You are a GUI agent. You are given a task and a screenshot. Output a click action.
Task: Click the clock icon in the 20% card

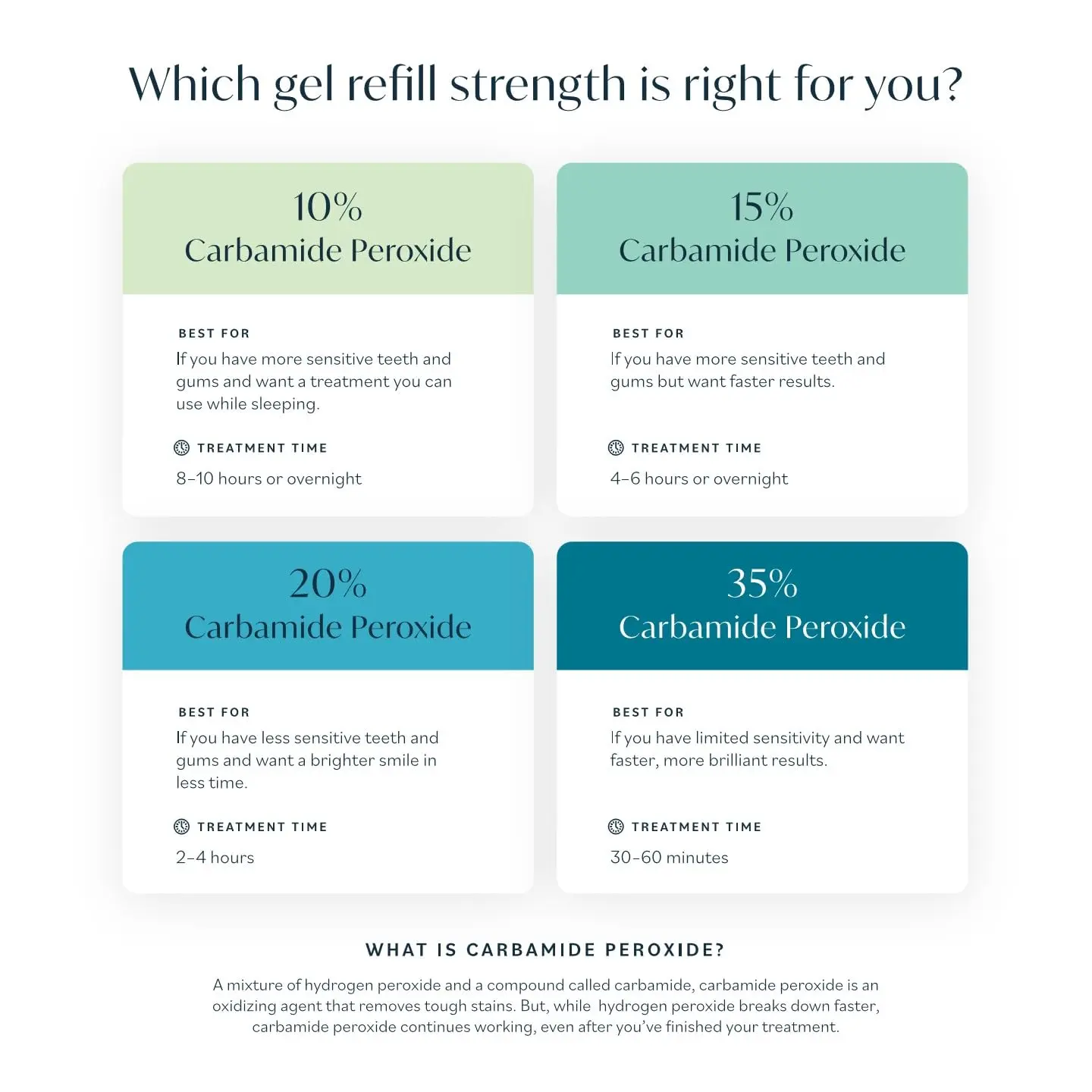coord(181,827)
